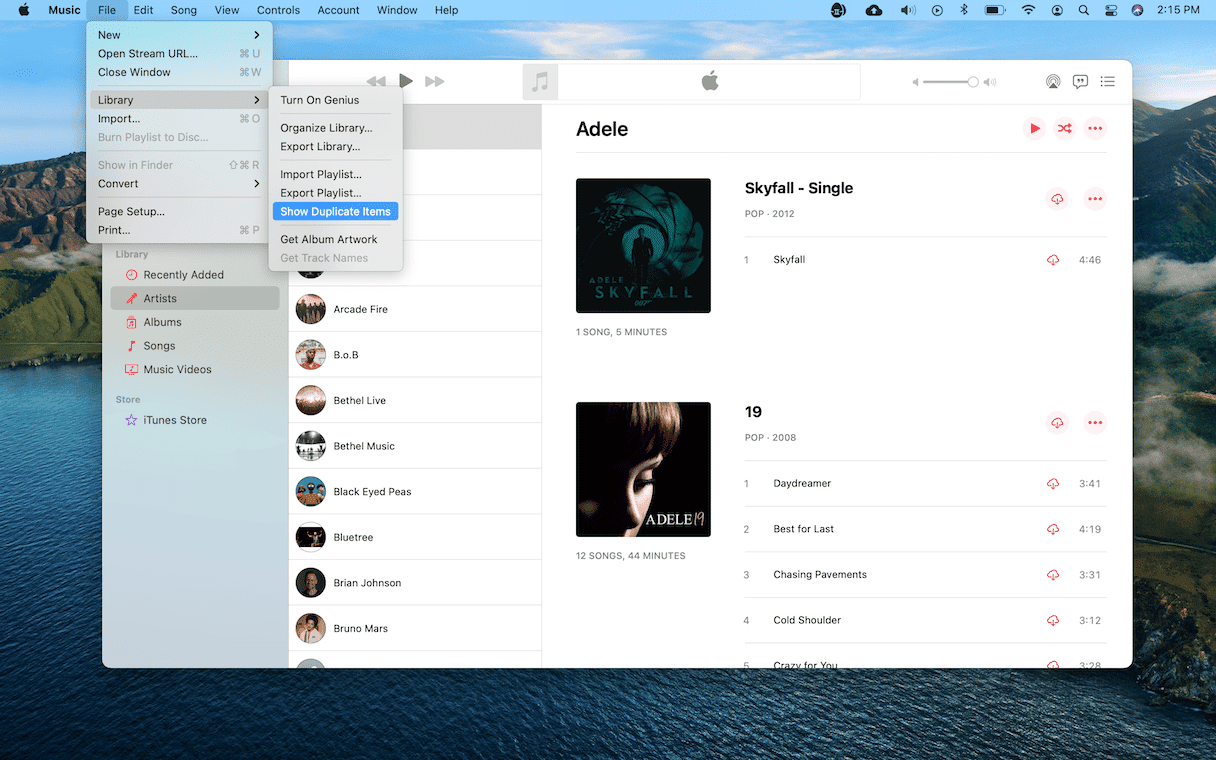Show the Up Next list icon
The height and width of the screenshot is (760, 1216).
click(x=1108, y=82)
